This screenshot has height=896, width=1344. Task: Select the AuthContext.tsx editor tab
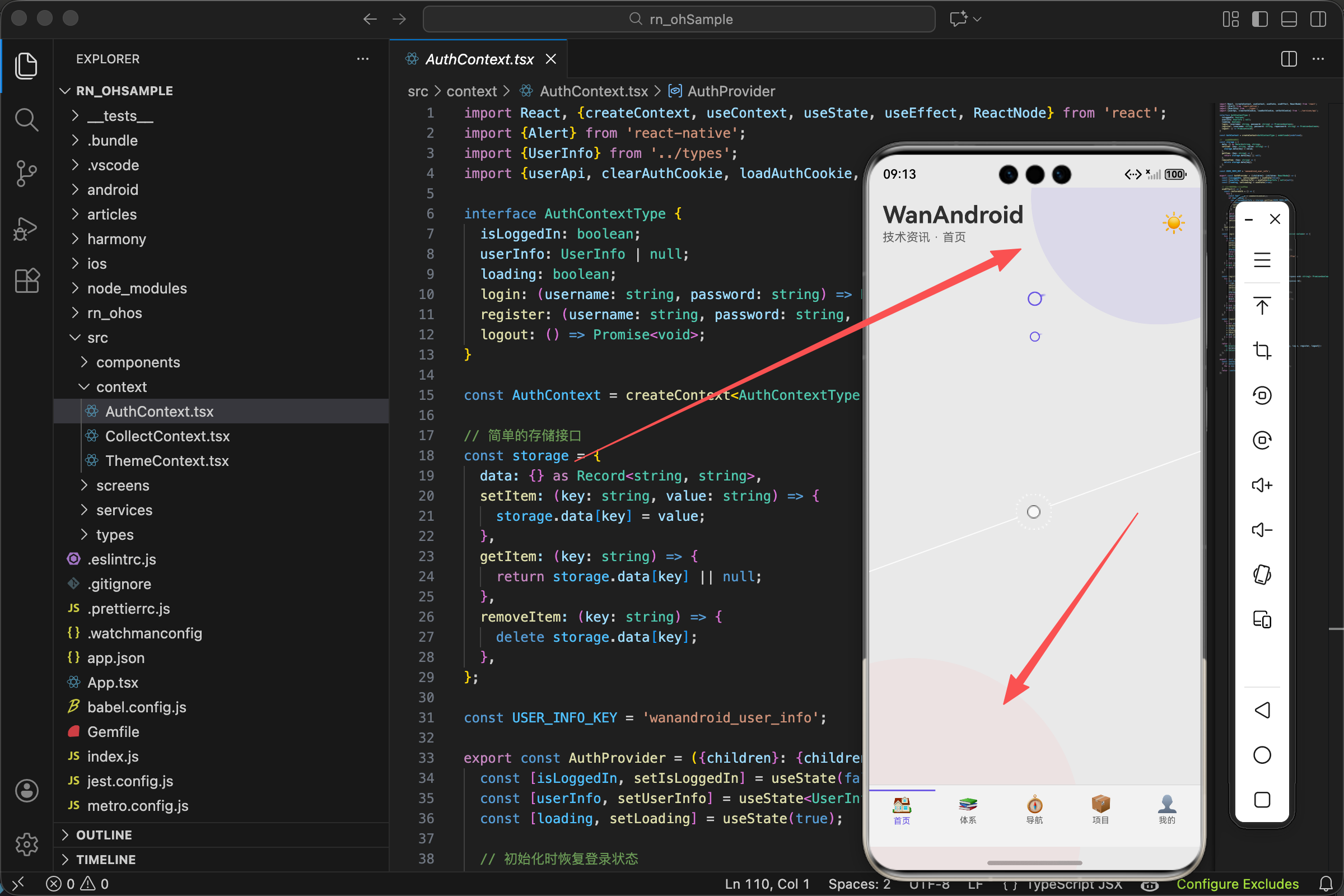coord(479,59)
